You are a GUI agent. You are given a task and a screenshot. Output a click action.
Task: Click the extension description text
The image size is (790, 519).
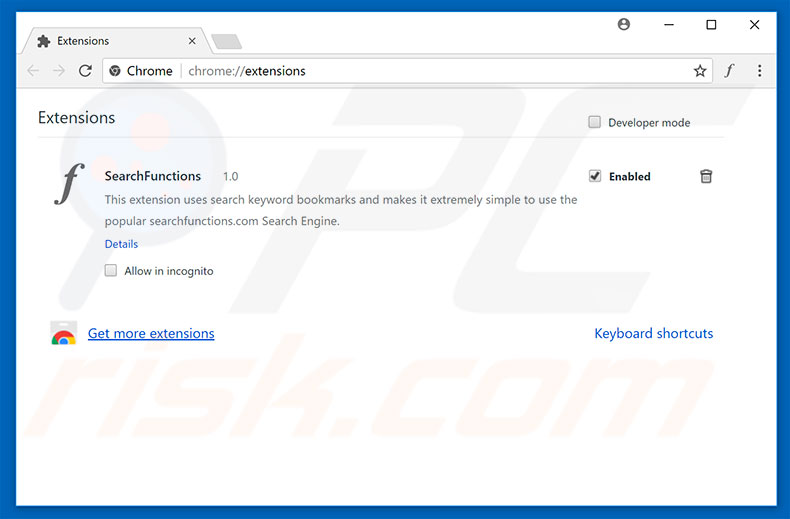341,210
